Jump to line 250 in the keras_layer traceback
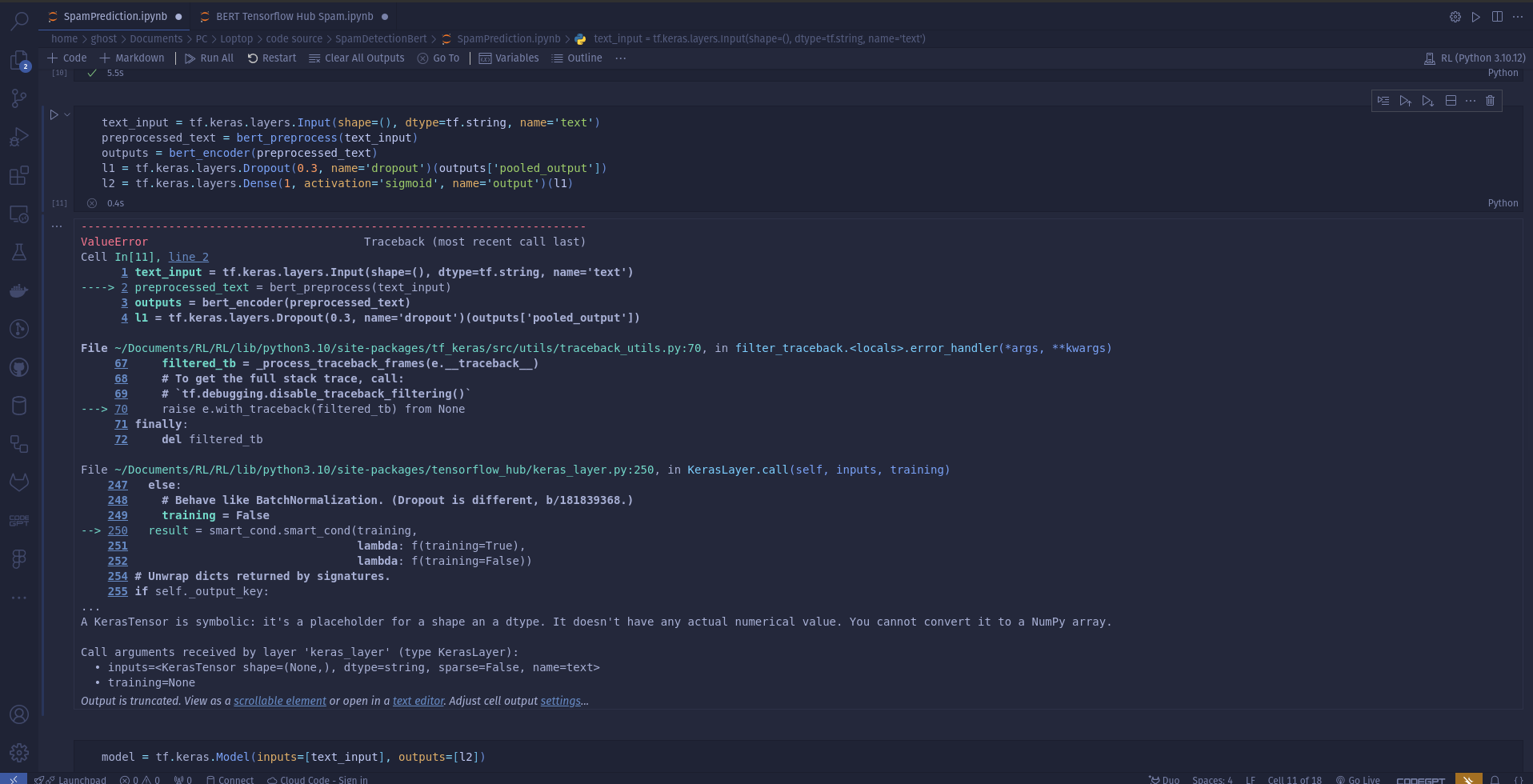Viewport: 1533px width, 784px height. 118,530
